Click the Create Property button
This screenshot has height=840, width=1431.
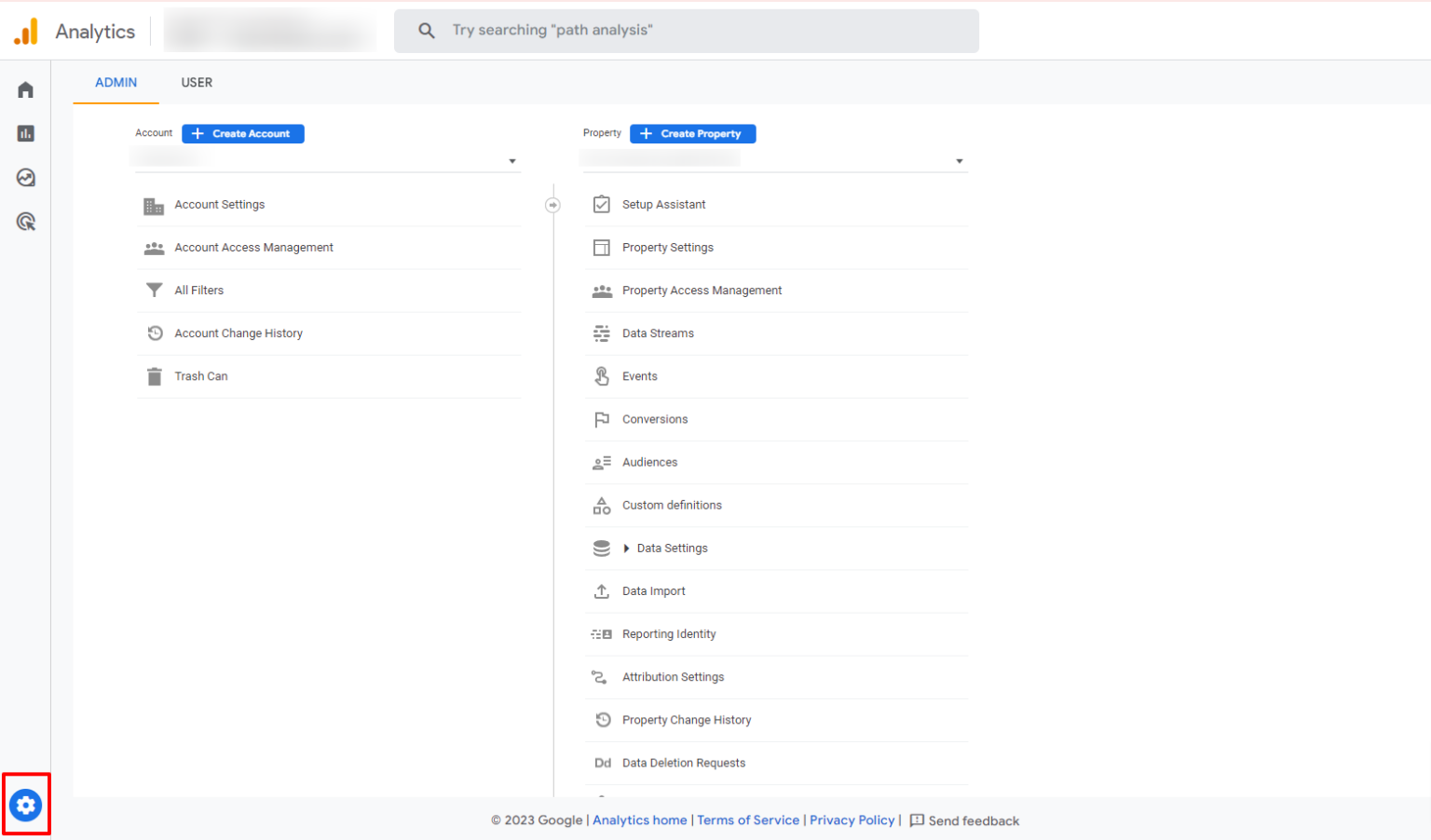pyautogui.click(x=692, y=133)
